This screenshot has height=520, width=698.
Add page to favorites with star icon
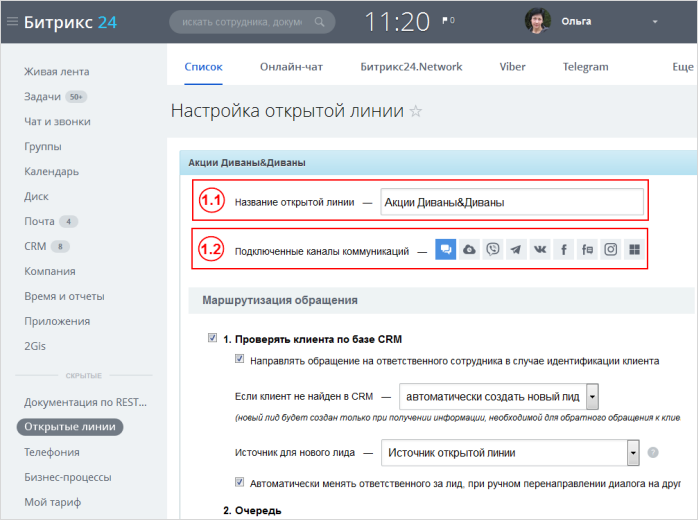click(x=416, y=111)
